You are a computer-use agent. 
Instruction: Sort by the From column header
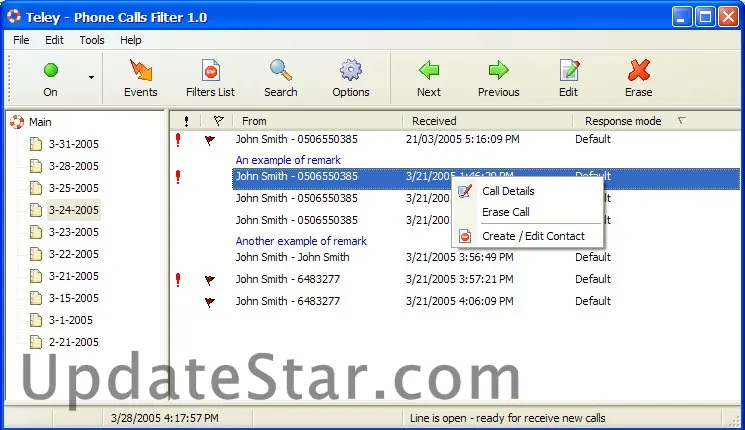[317, 121]
